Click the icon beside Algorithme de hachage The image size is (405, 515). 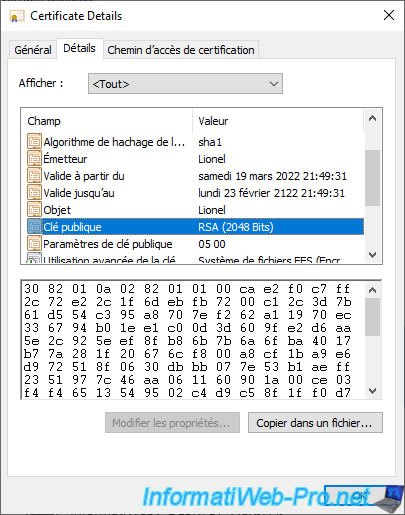pos(34,141)
